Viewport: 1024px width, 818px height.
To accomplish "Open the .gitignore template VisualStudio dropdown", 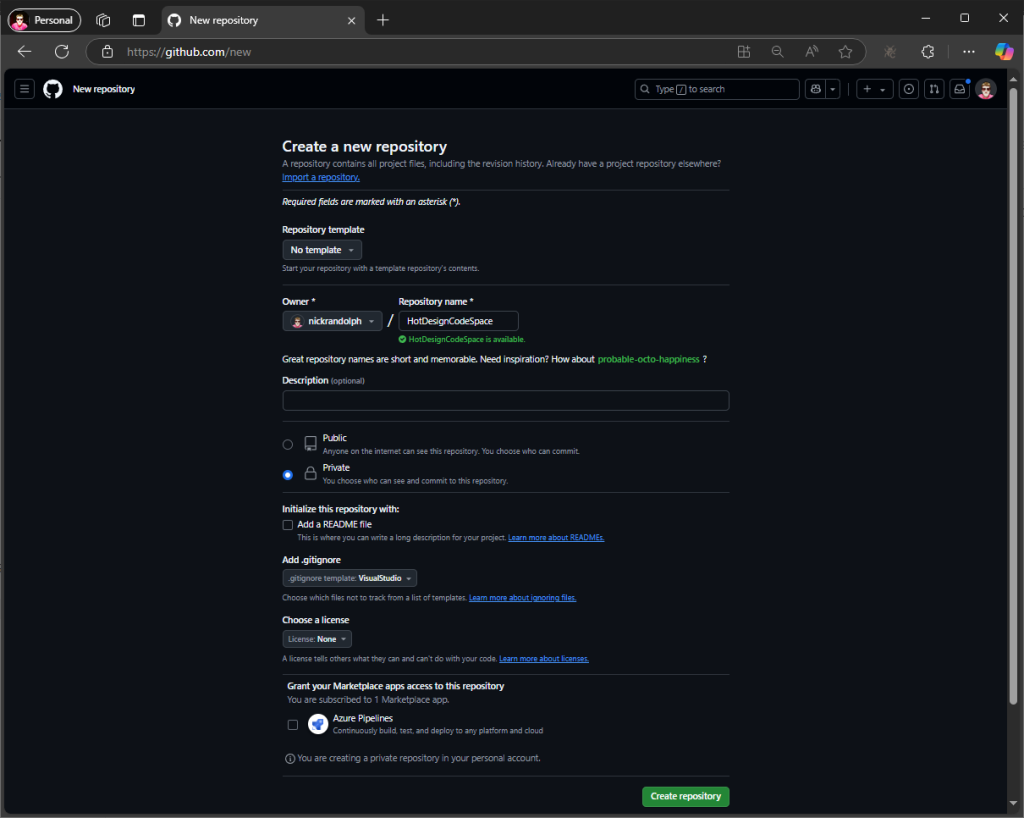I will pyautogui.click(x=349, y=577).
